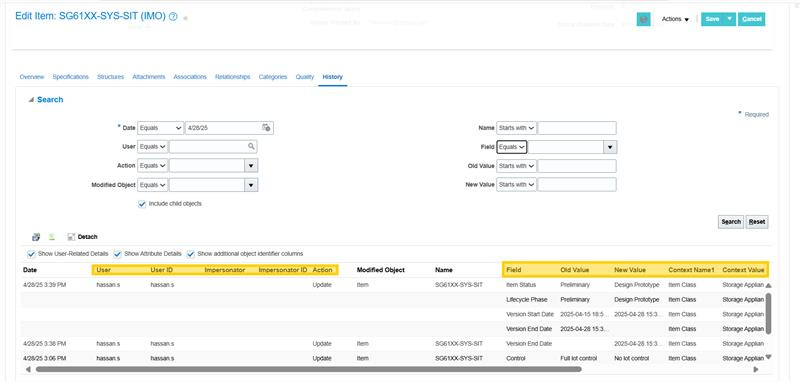Switch to the Associations tab
This screenshot has width=800, height=383.
190,77
